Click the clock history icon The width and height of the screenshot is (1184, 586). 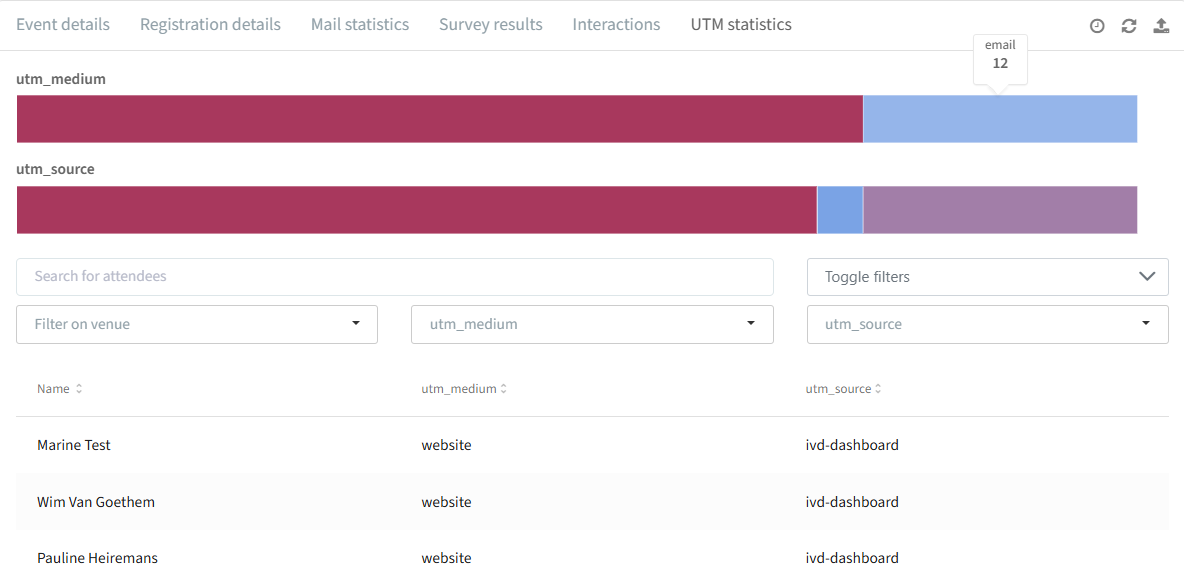coord(1097,26)
